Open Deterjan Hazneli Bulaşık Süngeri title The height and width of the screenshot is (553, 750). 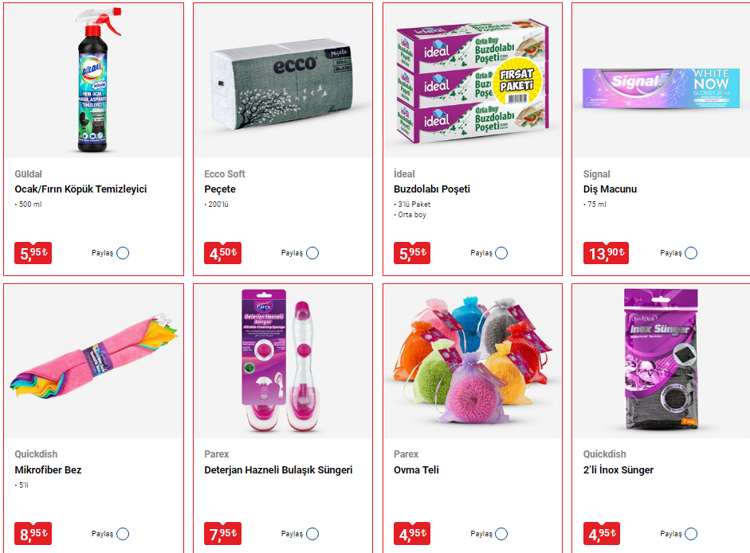278,470
